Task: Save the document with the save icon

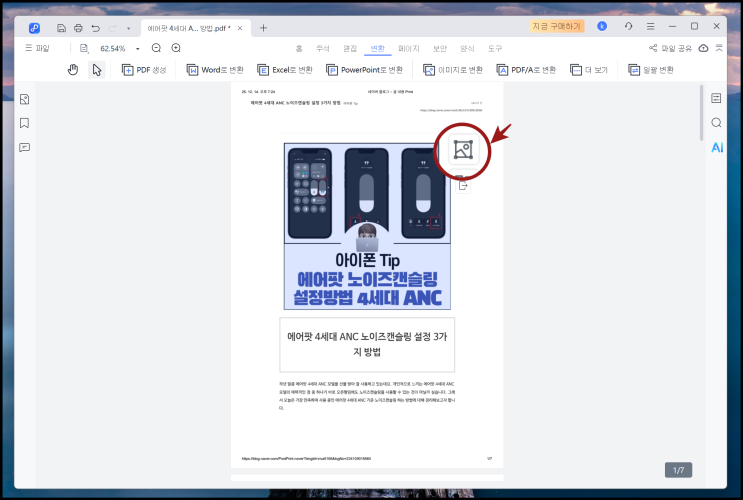Action: pyautogui.click(x=61, y=28)
